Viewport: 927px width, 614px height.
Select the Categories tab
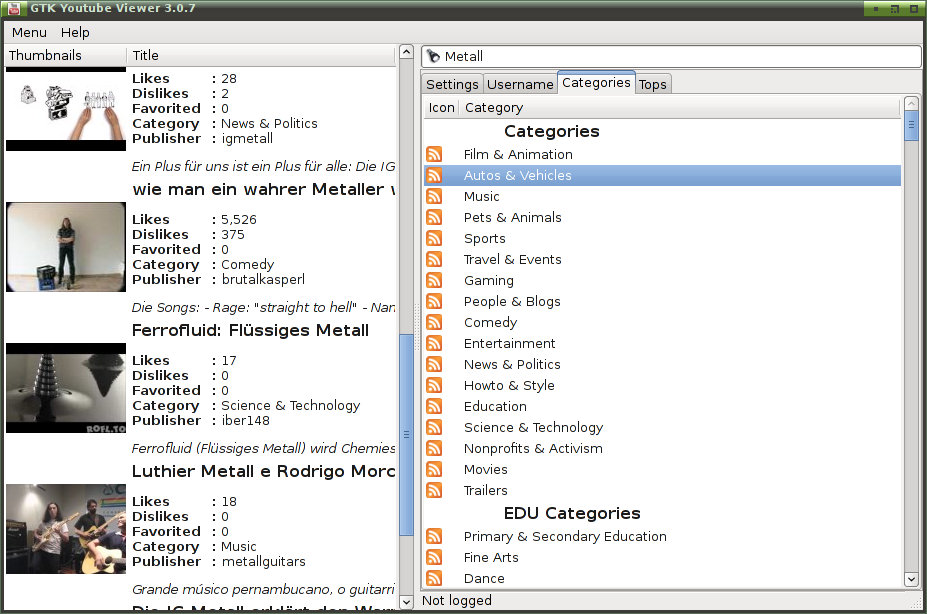pos(596,83)
